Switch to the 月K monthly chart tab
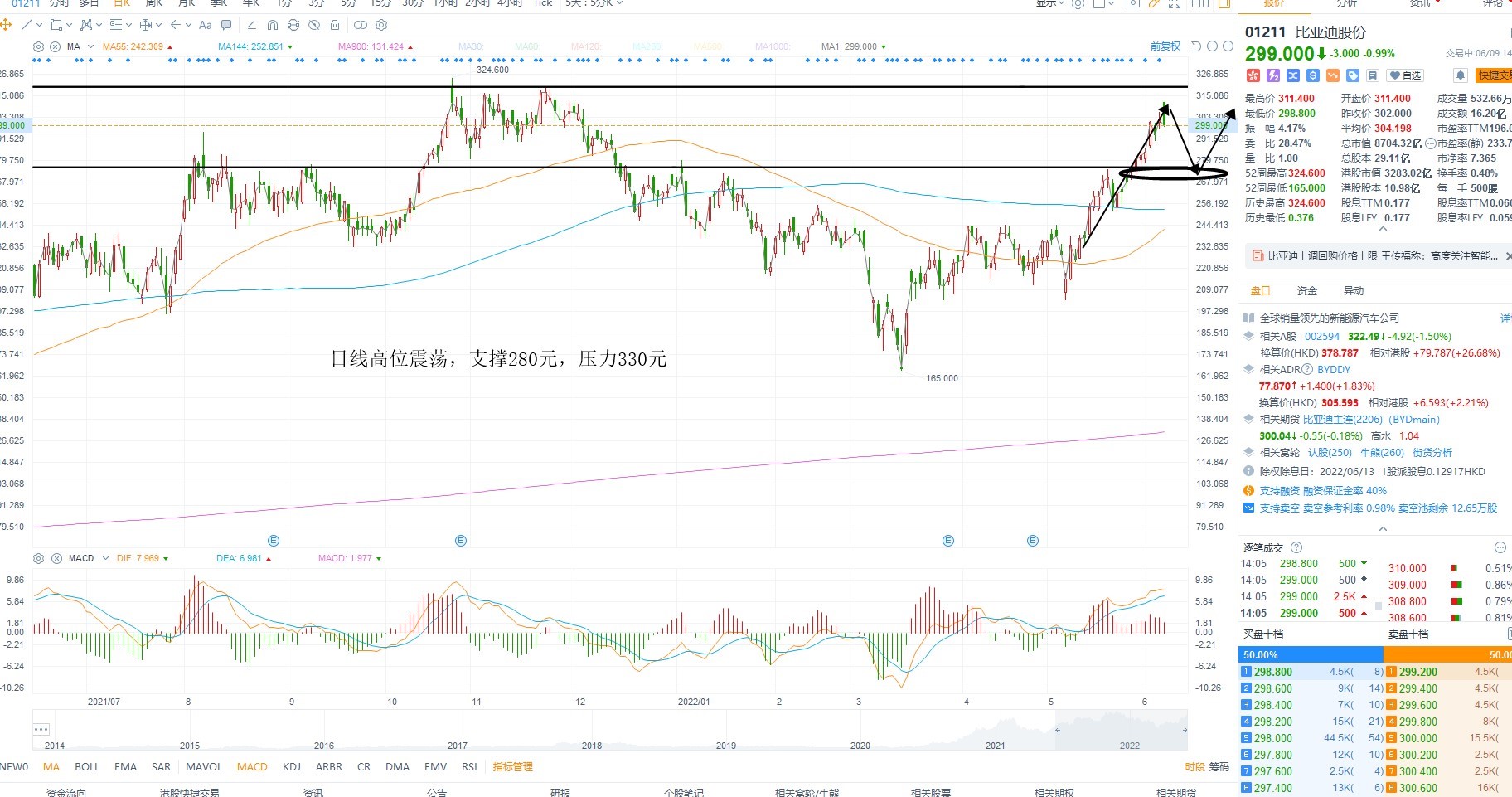This screenshot has height=797, width=1512. [x=187, y=3]
